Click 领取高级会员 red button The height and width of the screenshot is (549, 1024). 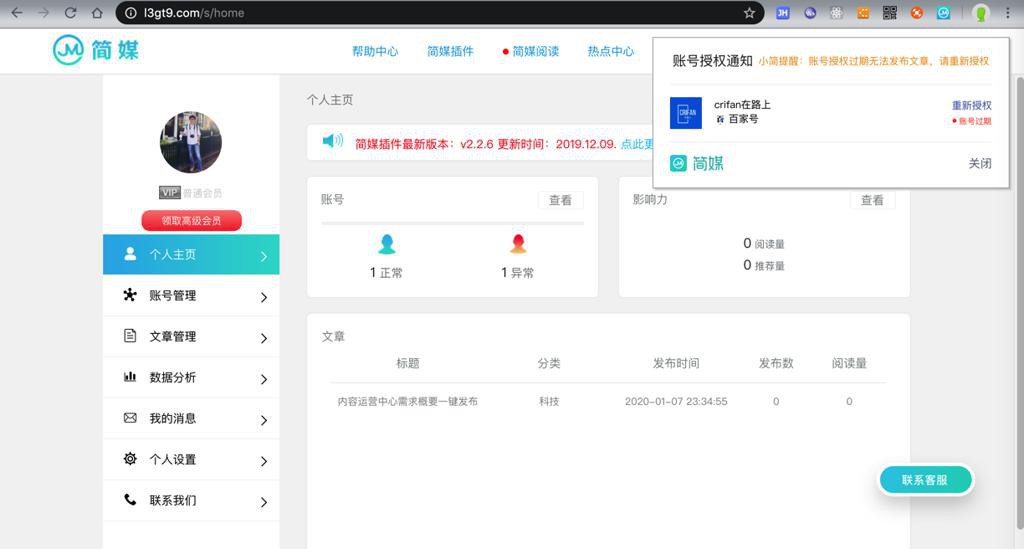pos(191,221)
